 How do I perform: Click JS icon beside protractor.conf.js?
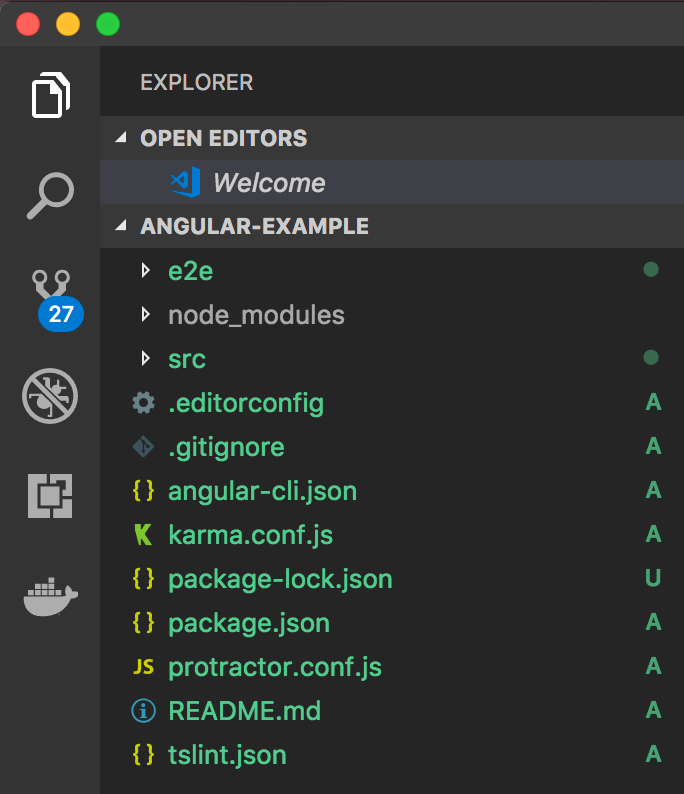point(143,667)
